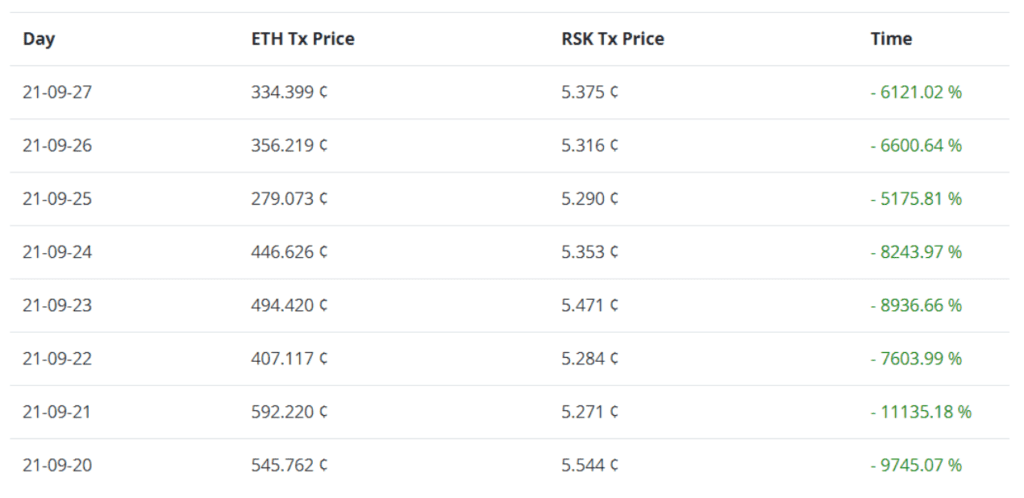Select the 21-09-27 date cell
The height and width of the screenshot is (498, 1024).
click(57, 92)
